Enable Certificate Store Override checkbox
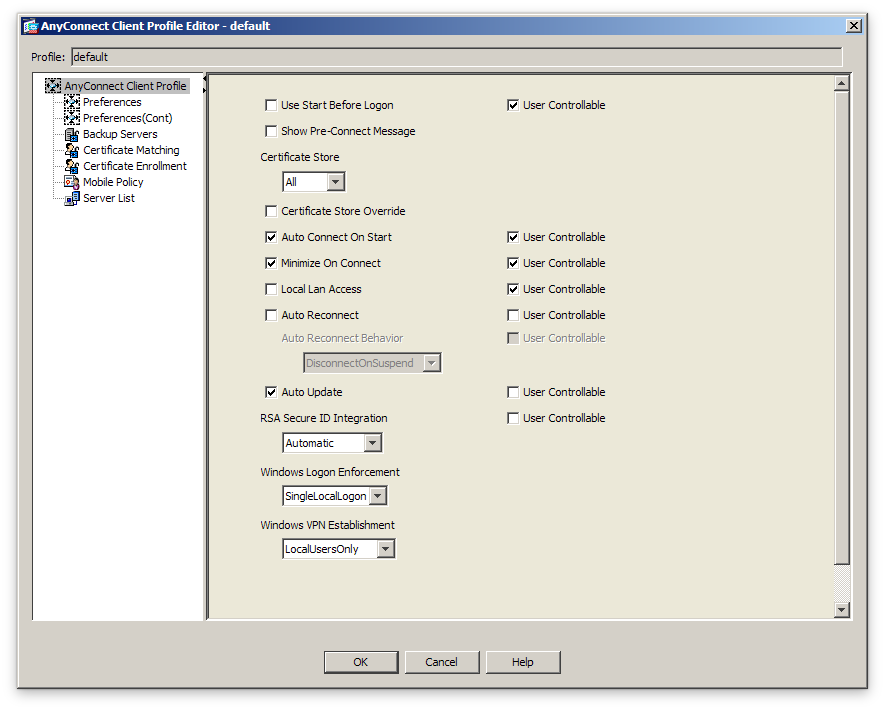The width and height of the screenshot is (885, 710). pos(271,211)
